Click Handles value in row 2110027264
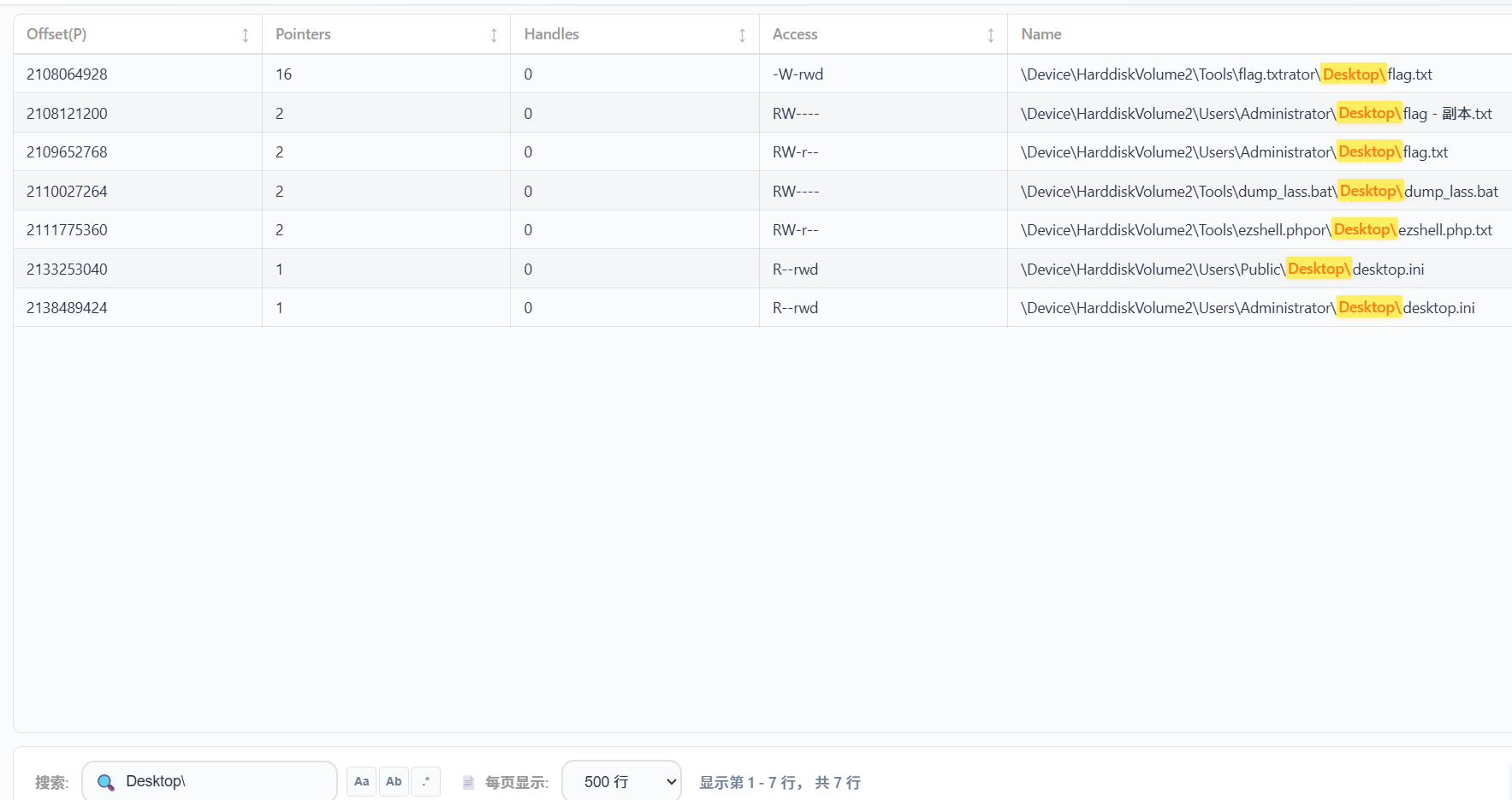Screen dimensions: 1512x800 (x=528, y=192)
